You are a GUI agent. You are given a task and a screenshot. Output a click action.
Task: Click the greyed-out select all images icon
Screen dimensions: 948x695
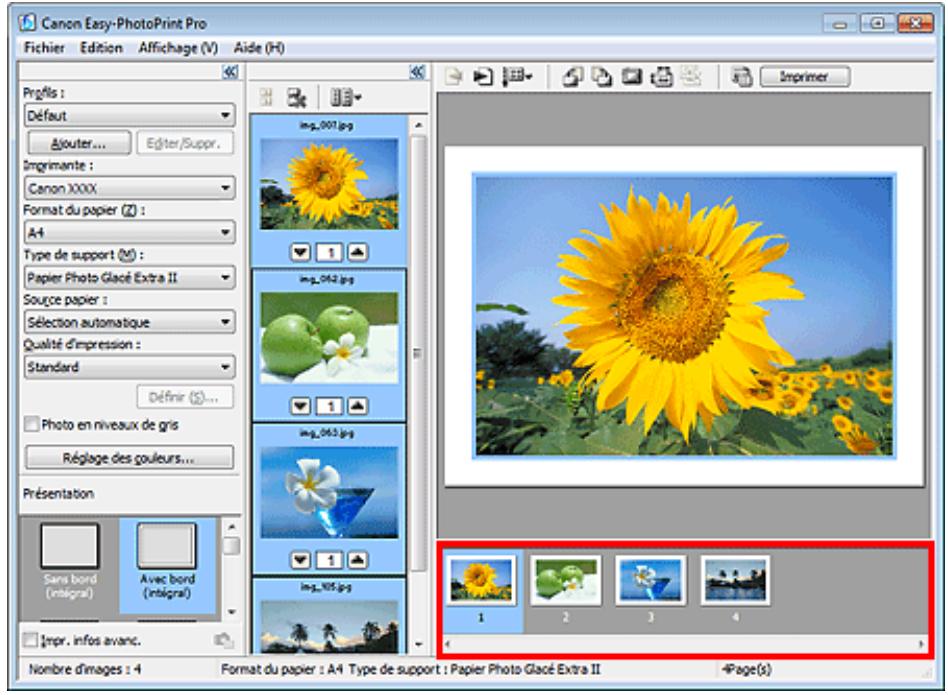[x=266, y=97]
